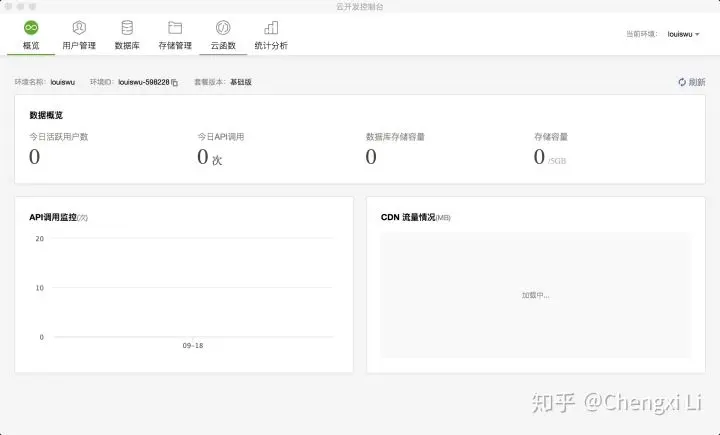This screenshot has width=720, height=435.
Task: Switch to the 统计分析 tab label
Action: [271, 45]
